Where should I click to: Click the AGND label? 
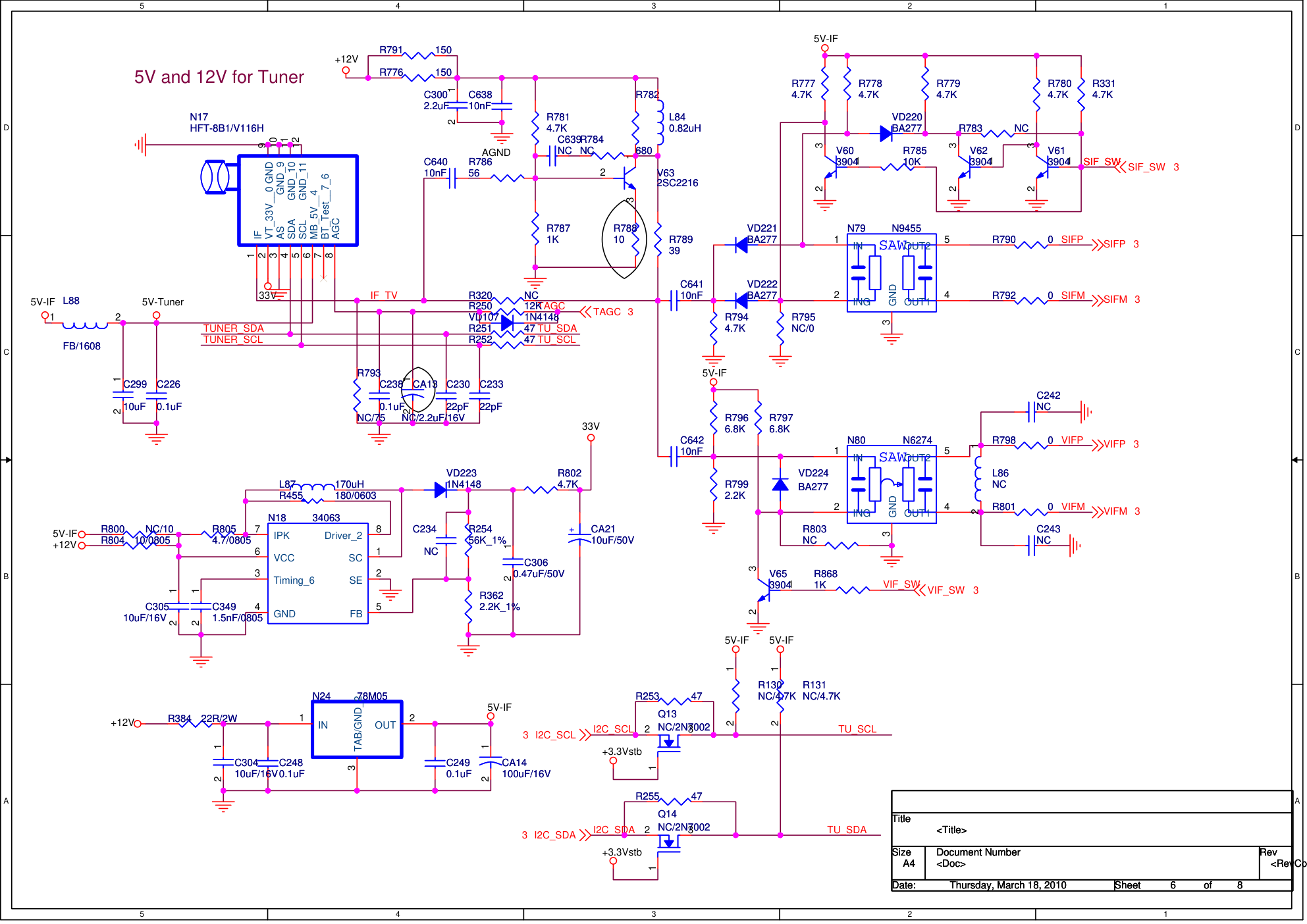pos(496,153)
